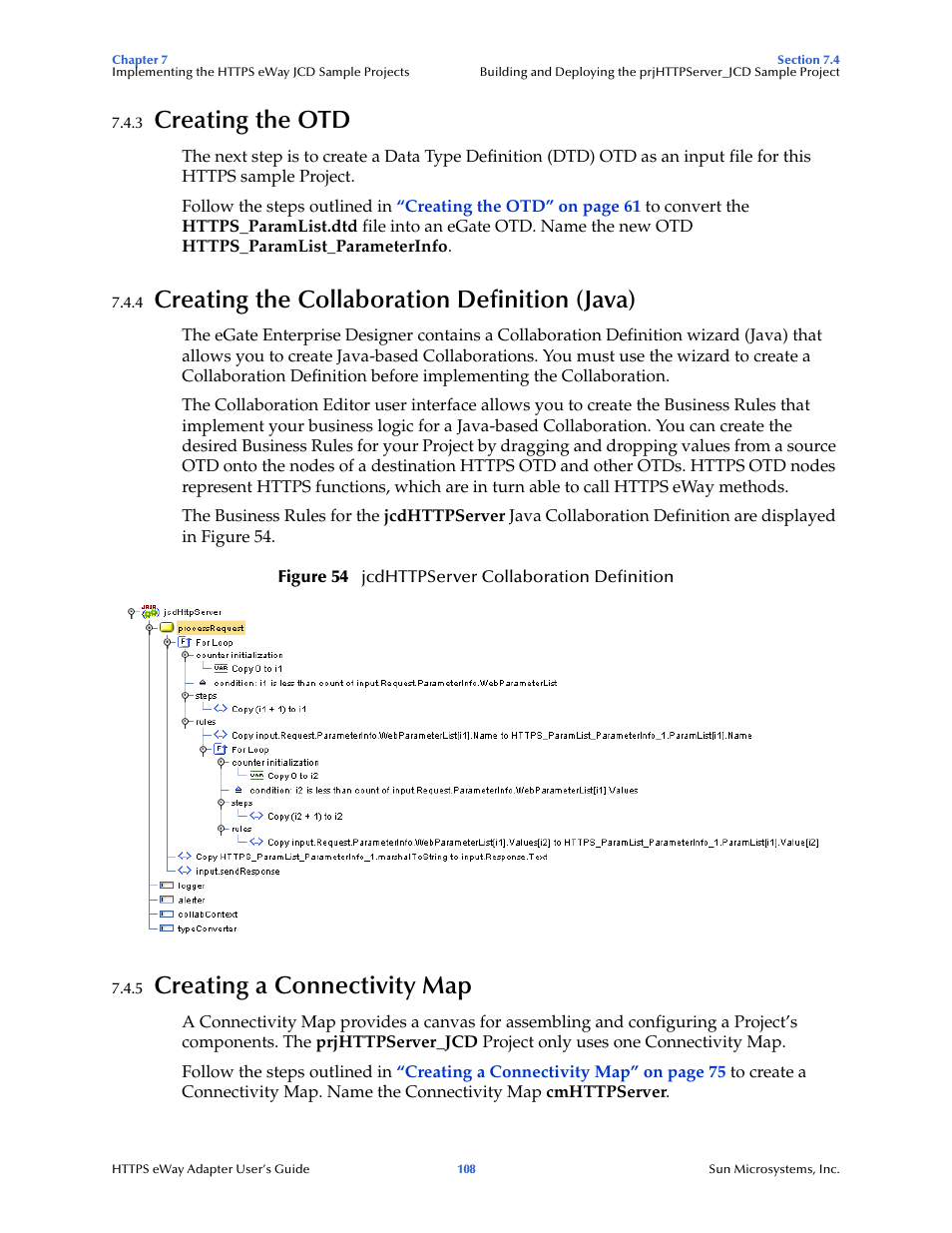
Task: Select the jcdHttpServer tree label
Action: [x=193, y=612]
